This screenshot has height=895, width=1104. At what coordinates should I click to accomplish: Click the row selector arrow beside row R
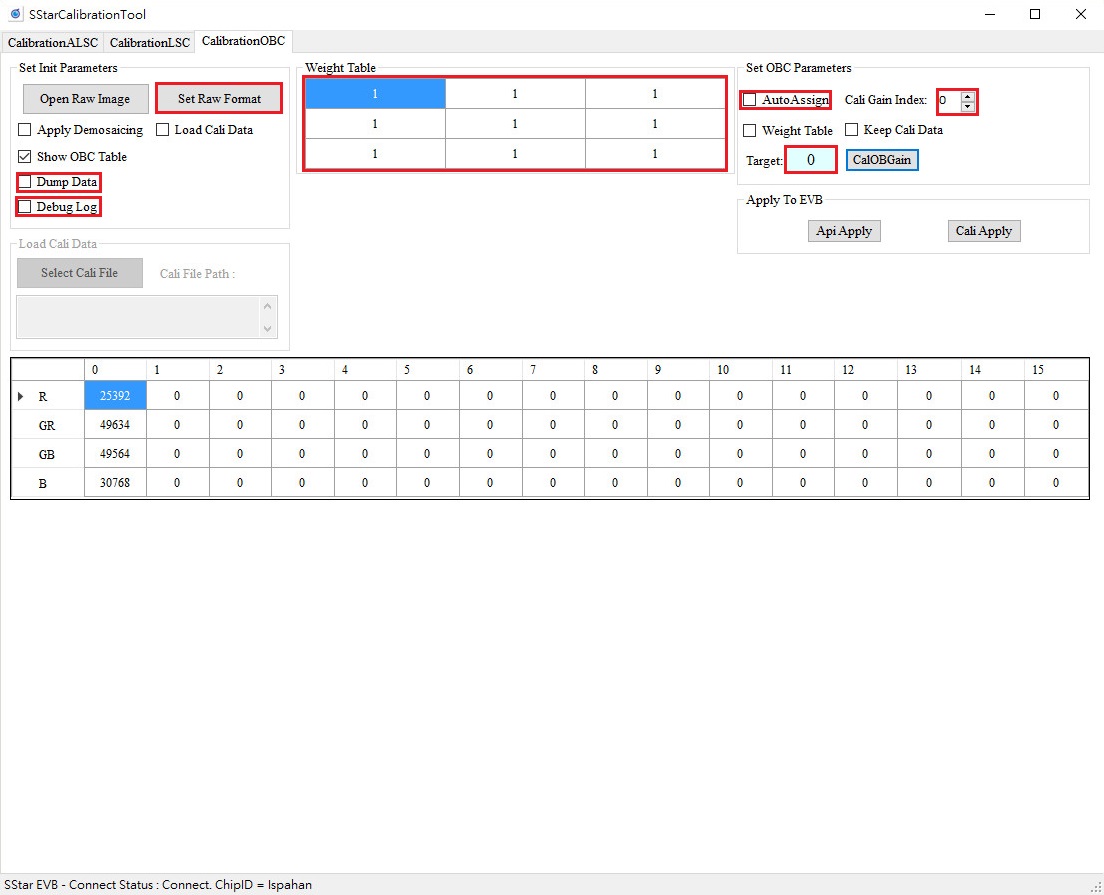click(x=19, y=395)
